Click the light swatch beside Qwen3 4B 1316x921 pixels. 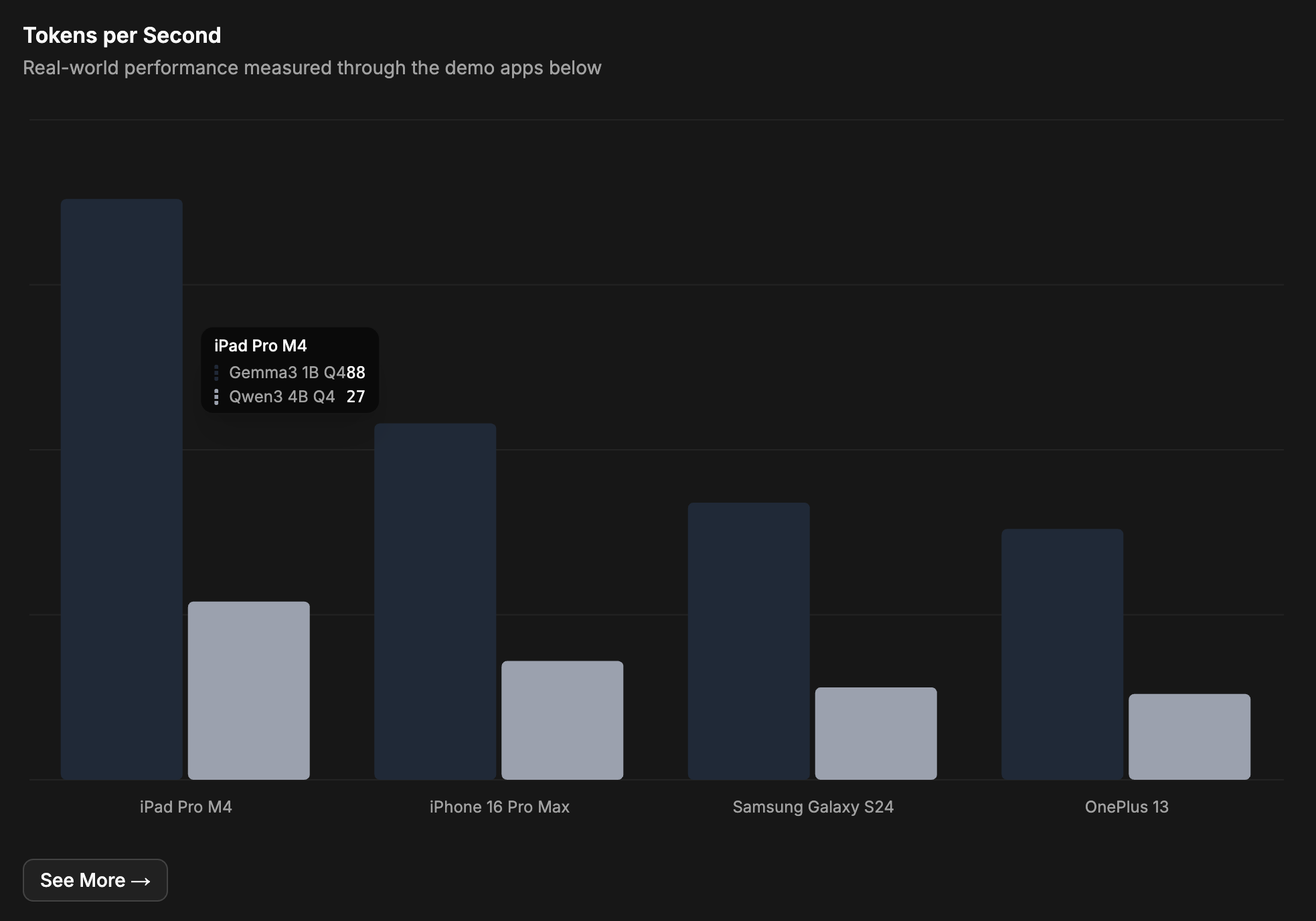[x=216, y=397]
